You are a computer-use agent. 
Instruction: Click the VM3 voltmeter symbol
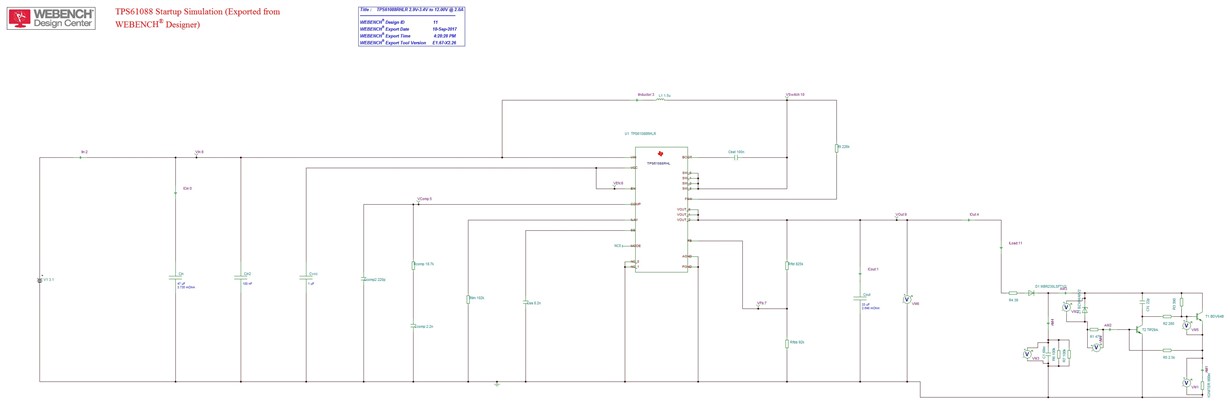tap(1027, 354)
